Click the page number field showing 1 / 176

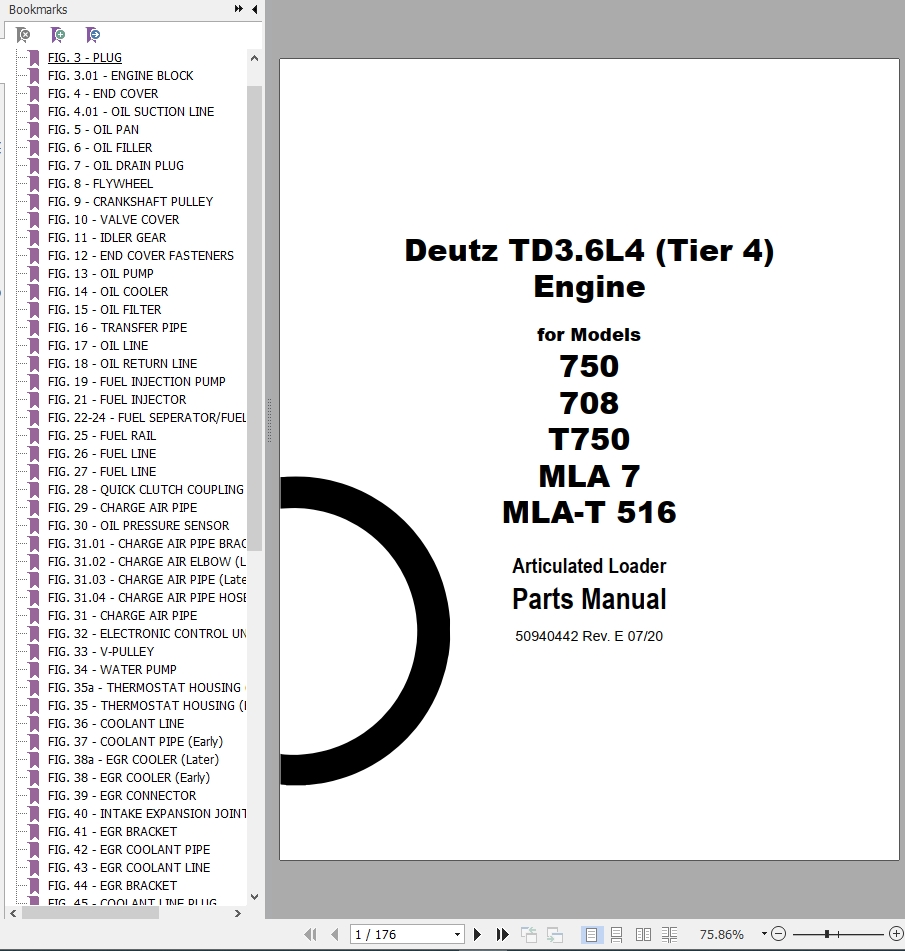click(402, 934)
